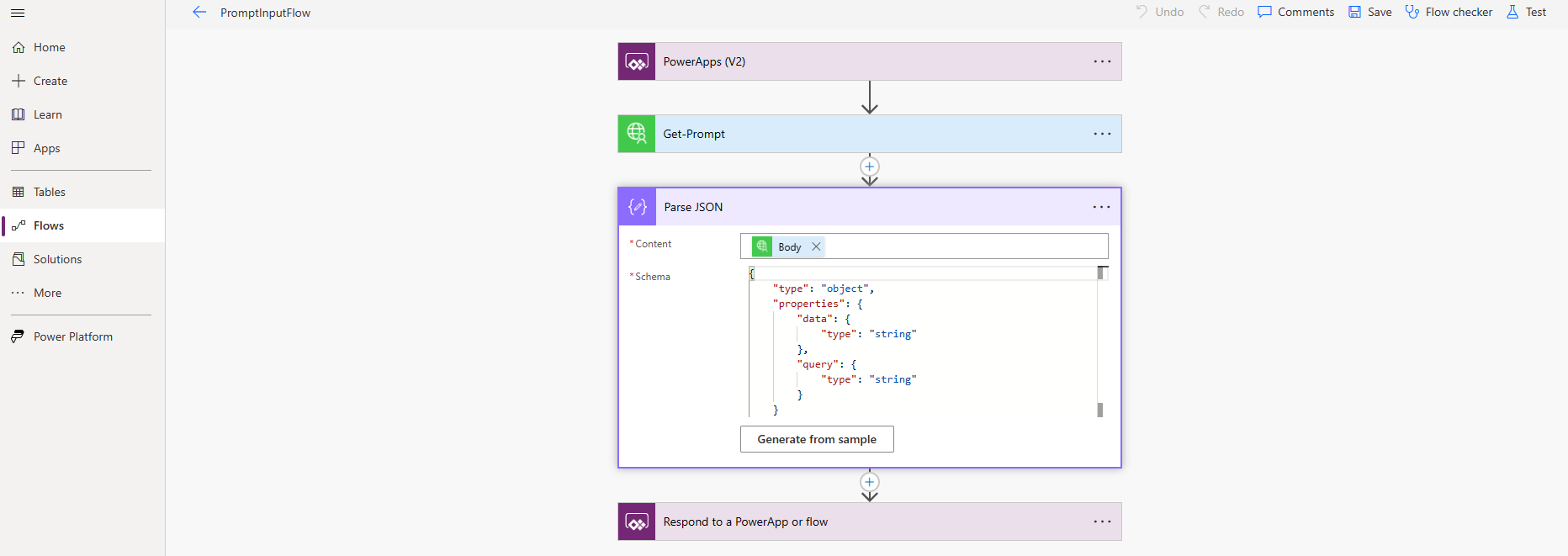Expand the Get-Prompt step
Screen dimensions: 1568x556
click(870, 134)
